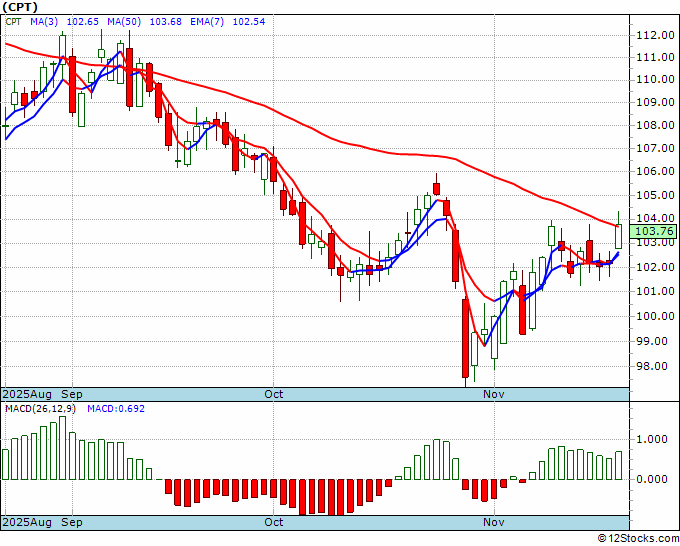Click the MACD:0.692 value readout
Screen dimensions: 680x546
(x=116, y=409)
